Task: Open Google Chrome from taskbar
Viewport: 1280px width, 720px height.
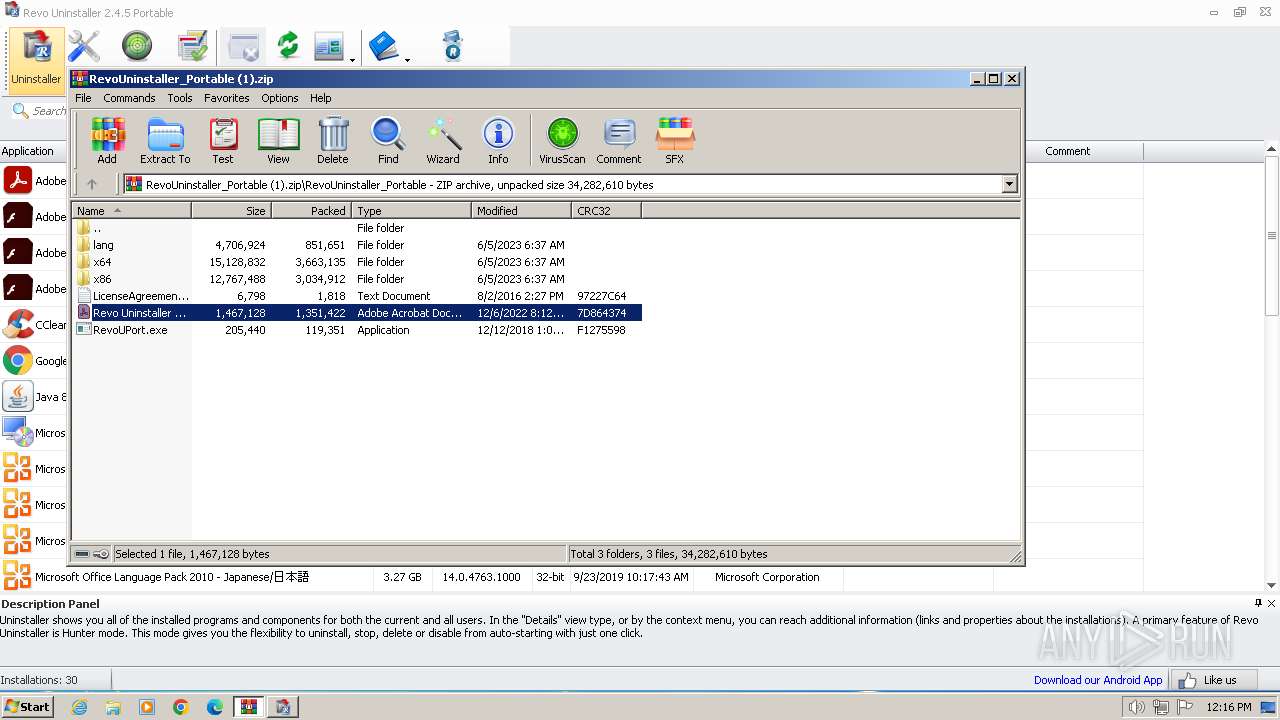Action: [181, 707]
